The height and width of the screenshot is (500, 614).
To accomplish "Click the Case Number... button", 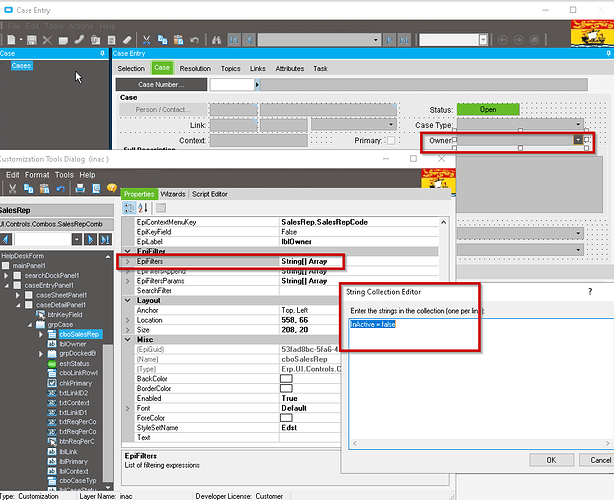I will click(x=161, y=85).
